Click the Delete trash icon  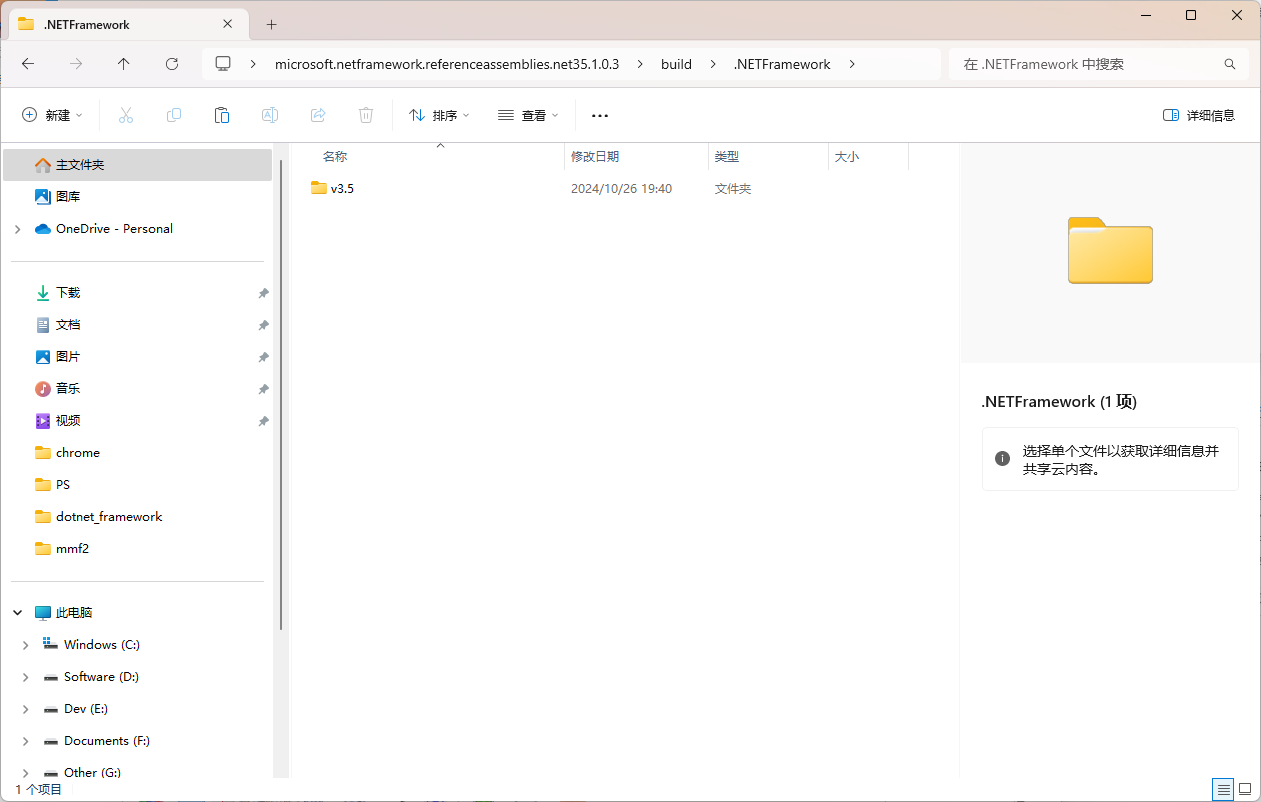[366, 115]
